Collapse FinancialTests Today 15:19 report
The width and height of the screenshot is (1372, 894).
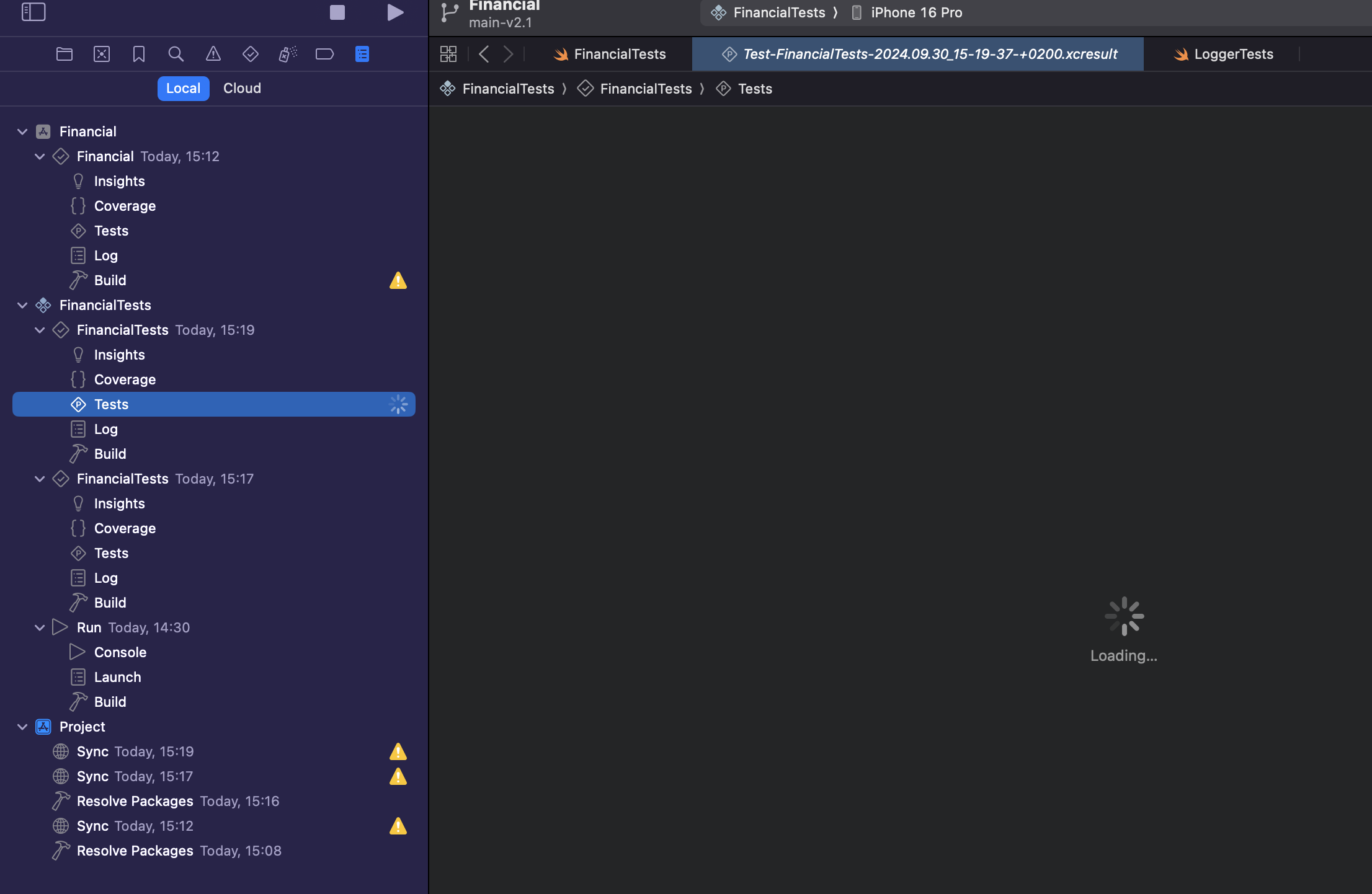40,330
